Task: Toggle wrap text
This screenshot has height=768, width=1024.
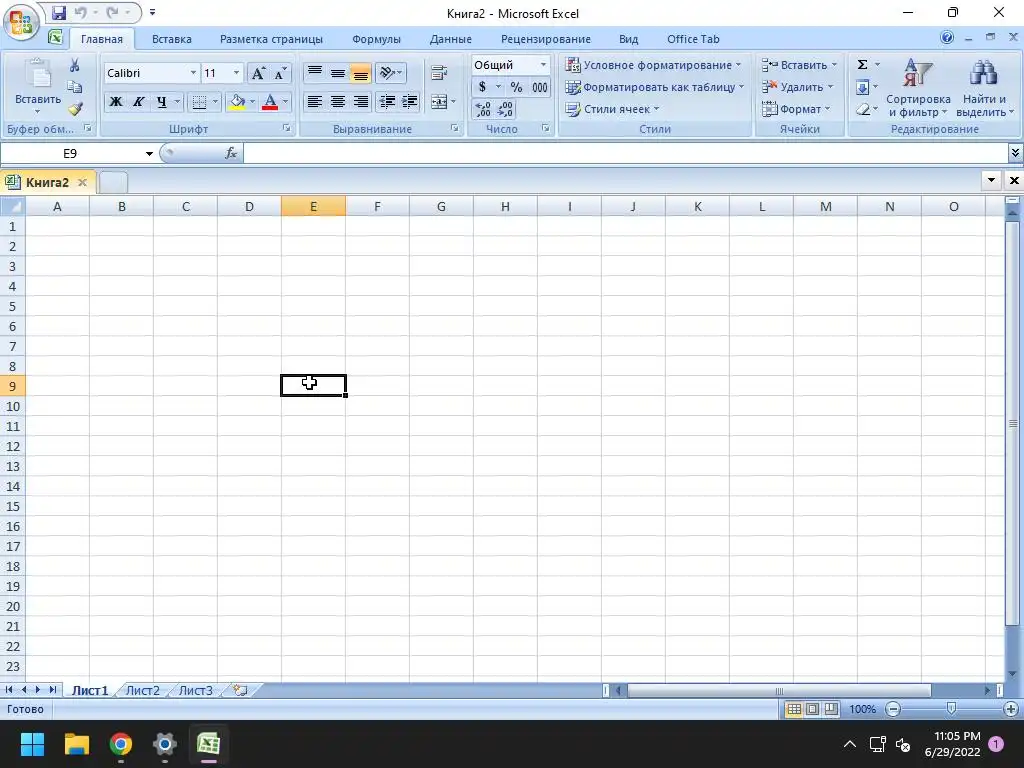Action: [x=439, y=72]
